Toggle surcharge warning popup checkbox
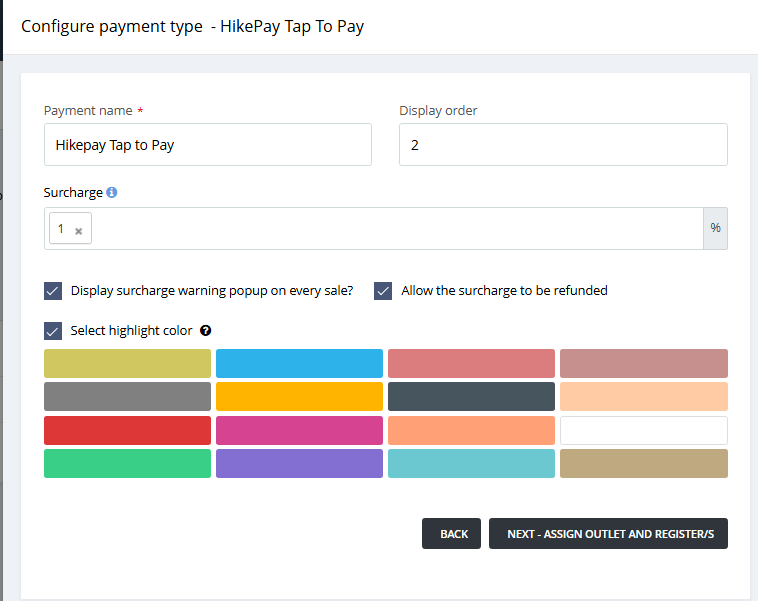Viewport: 758px width, 601px height. tap(54, 291)
